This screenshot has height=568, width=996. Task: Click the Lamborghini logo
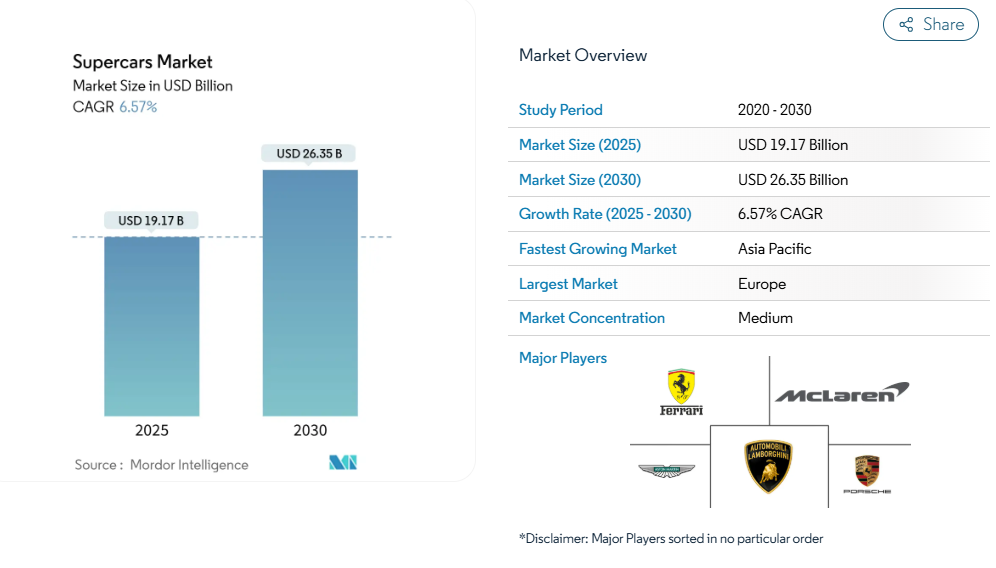point(768,466)
